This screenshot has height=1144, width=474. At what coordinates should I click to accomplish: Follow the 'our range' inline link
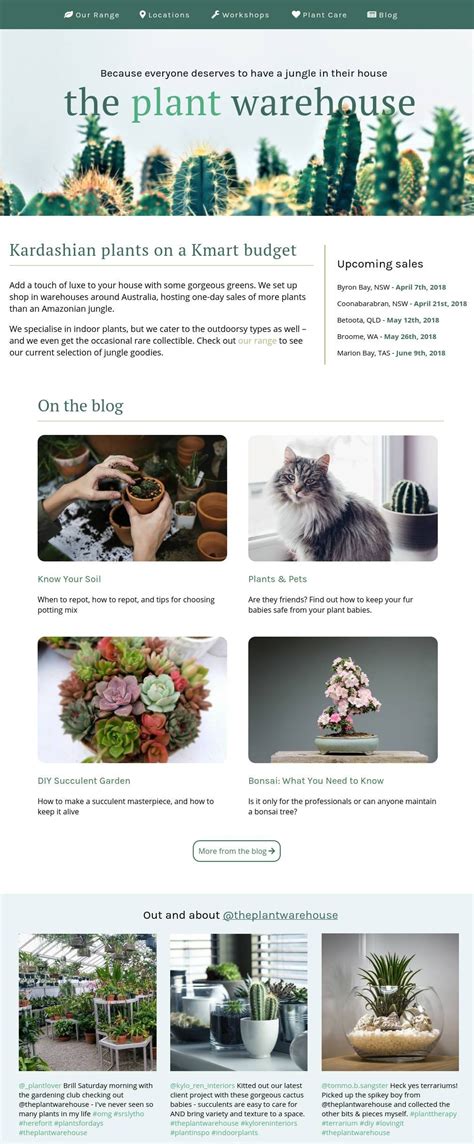tap(257, 341)
